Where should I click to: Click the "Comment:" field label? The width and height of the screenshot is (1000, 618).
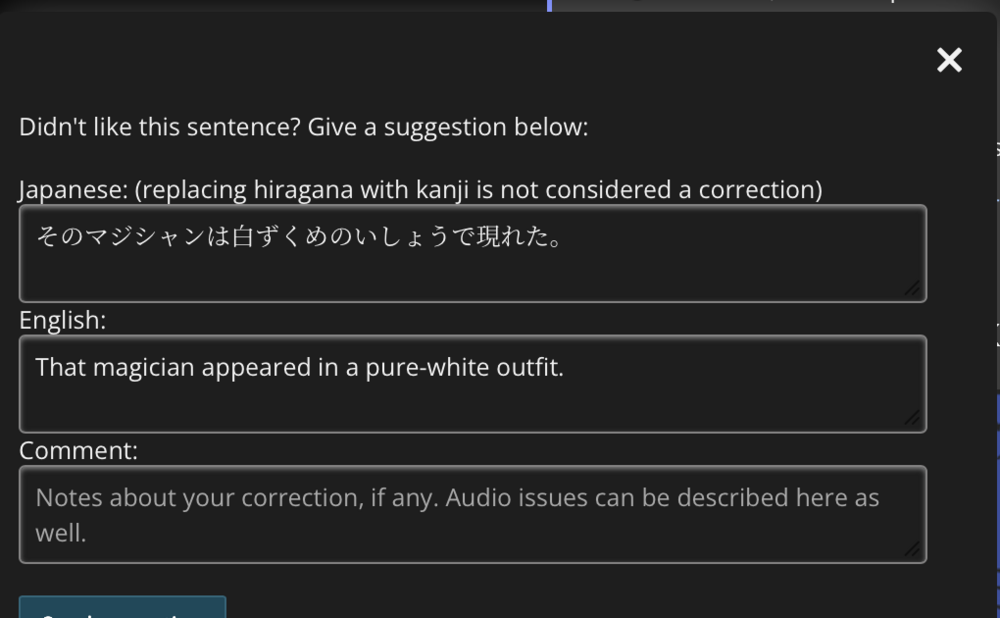(78, 450)
